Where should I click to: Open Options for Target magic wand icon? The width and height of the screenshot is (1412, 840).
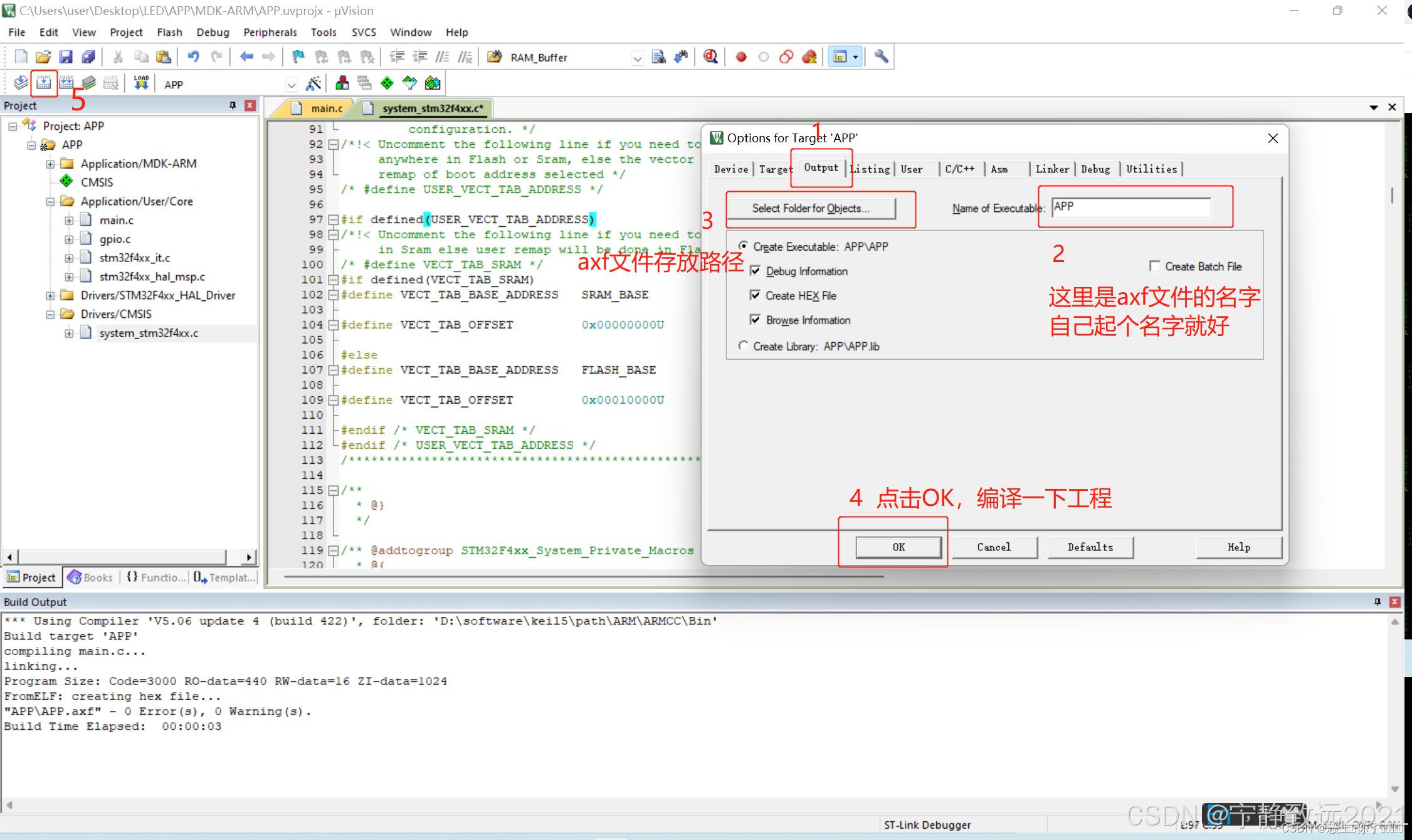coord(313,83)
